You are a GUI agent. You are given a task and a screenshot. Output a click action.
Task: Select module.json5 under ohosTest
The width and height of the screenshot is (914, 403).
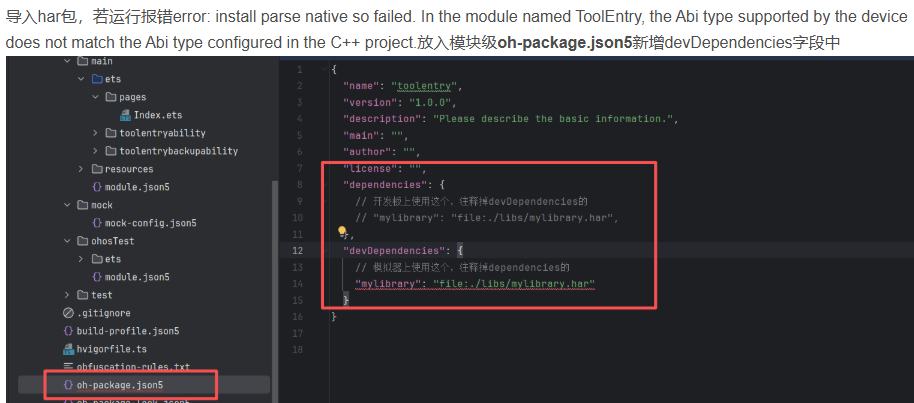137,277
